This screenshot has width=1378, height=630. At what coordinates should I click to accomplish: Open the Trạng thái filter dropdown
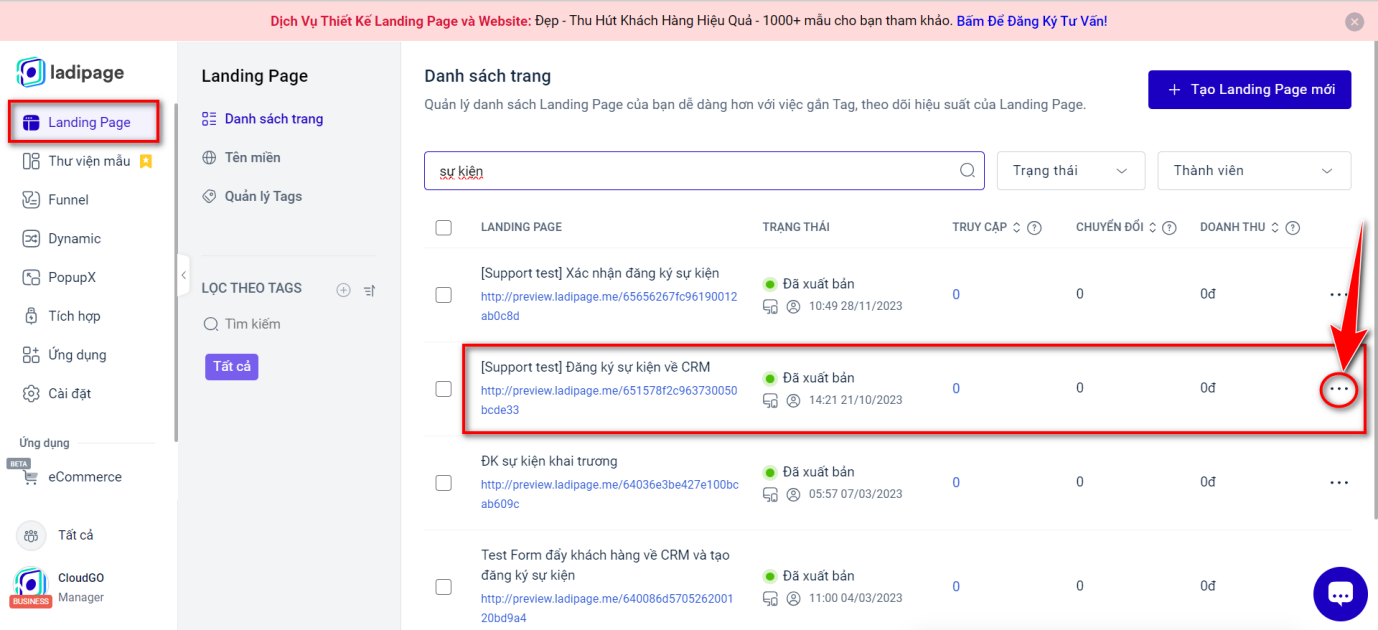pyautogui.click(x=1070, y=171)
